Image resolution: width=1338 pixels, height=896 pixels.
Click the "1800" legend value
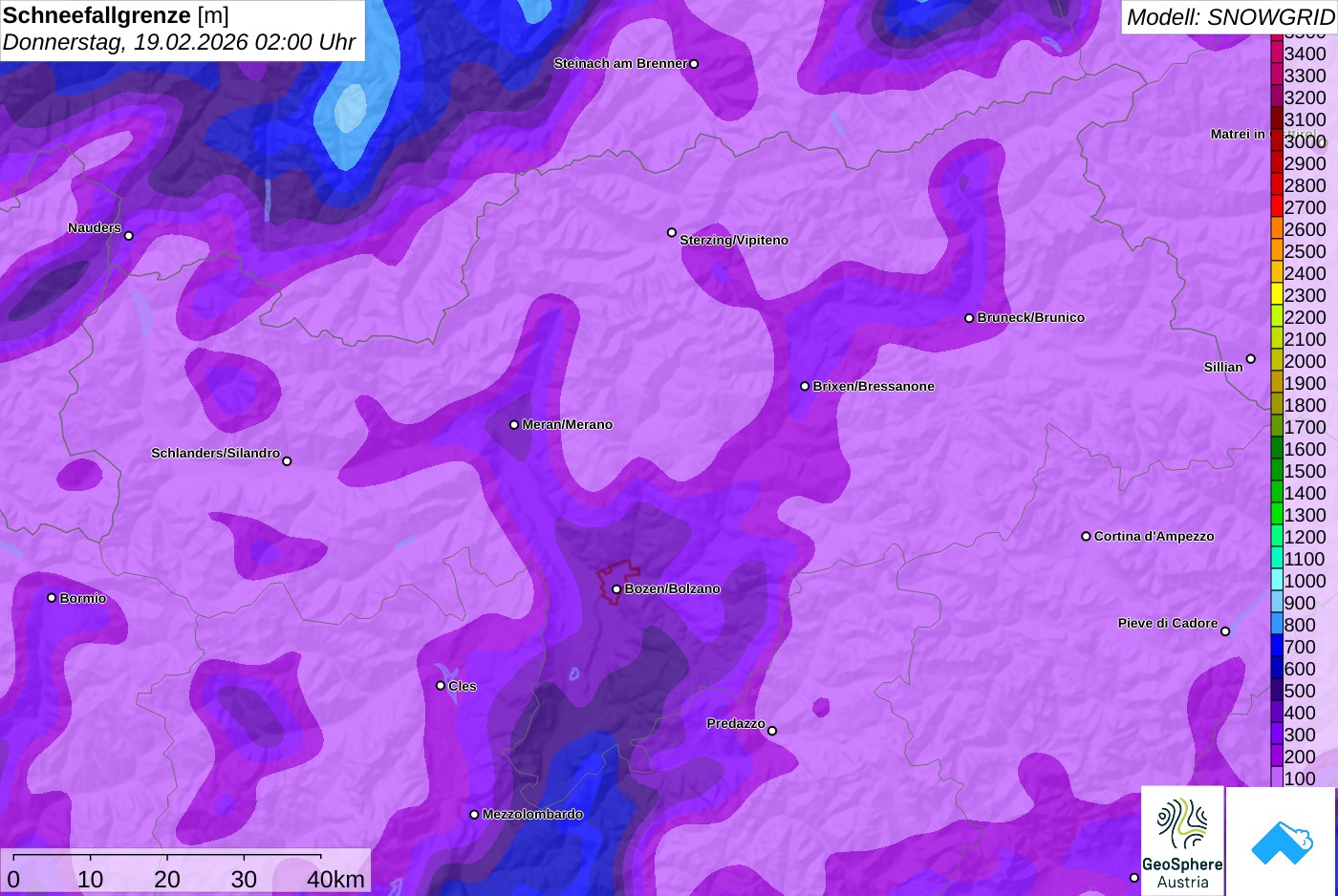(1305, 405)
